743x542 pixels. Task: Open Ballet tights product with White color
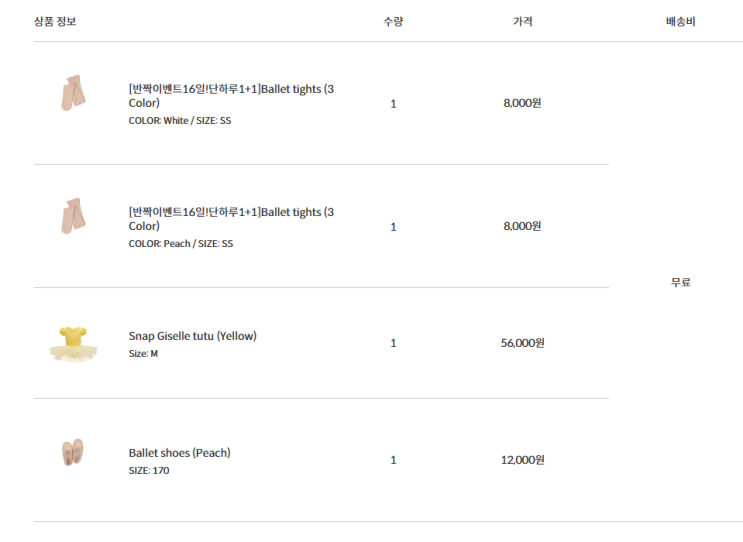pos(231,96)
